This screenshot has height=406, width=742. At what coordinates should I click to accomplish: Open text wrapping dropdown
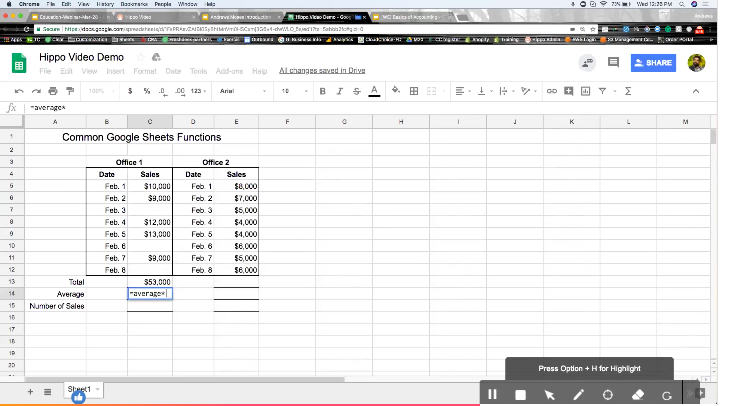click(x=506, y=91)
